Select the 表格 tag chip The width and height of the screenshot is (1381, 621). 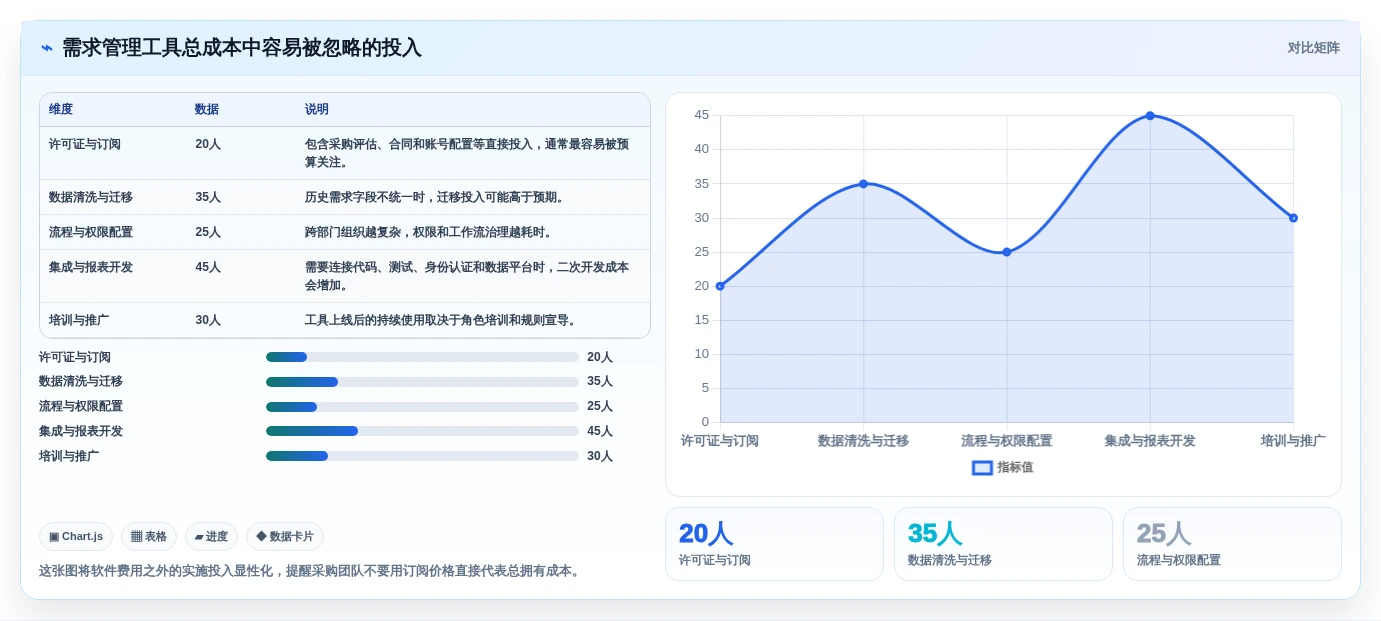point(149,536)
